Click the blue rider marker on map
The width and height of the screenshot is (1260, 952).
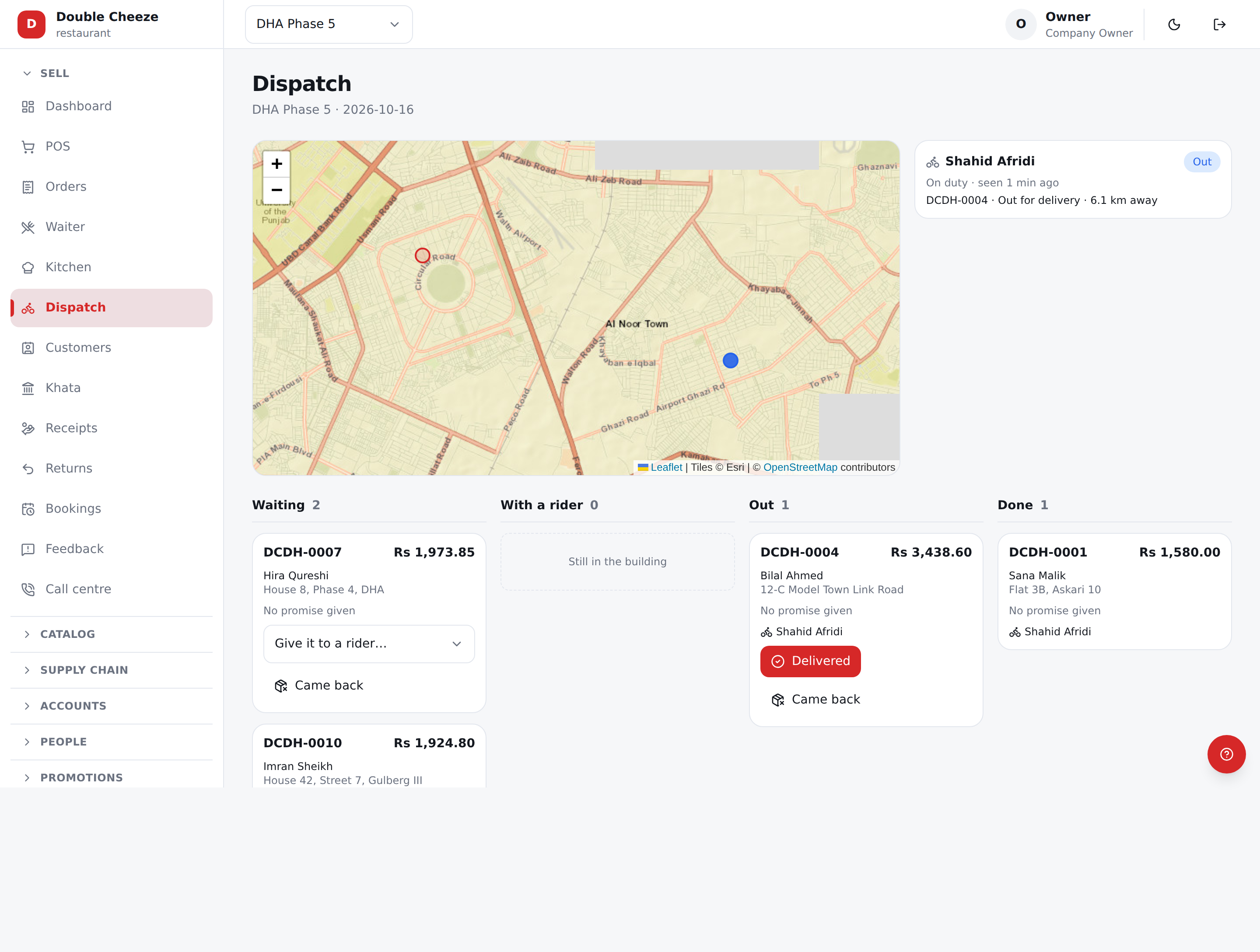point(730,360)
